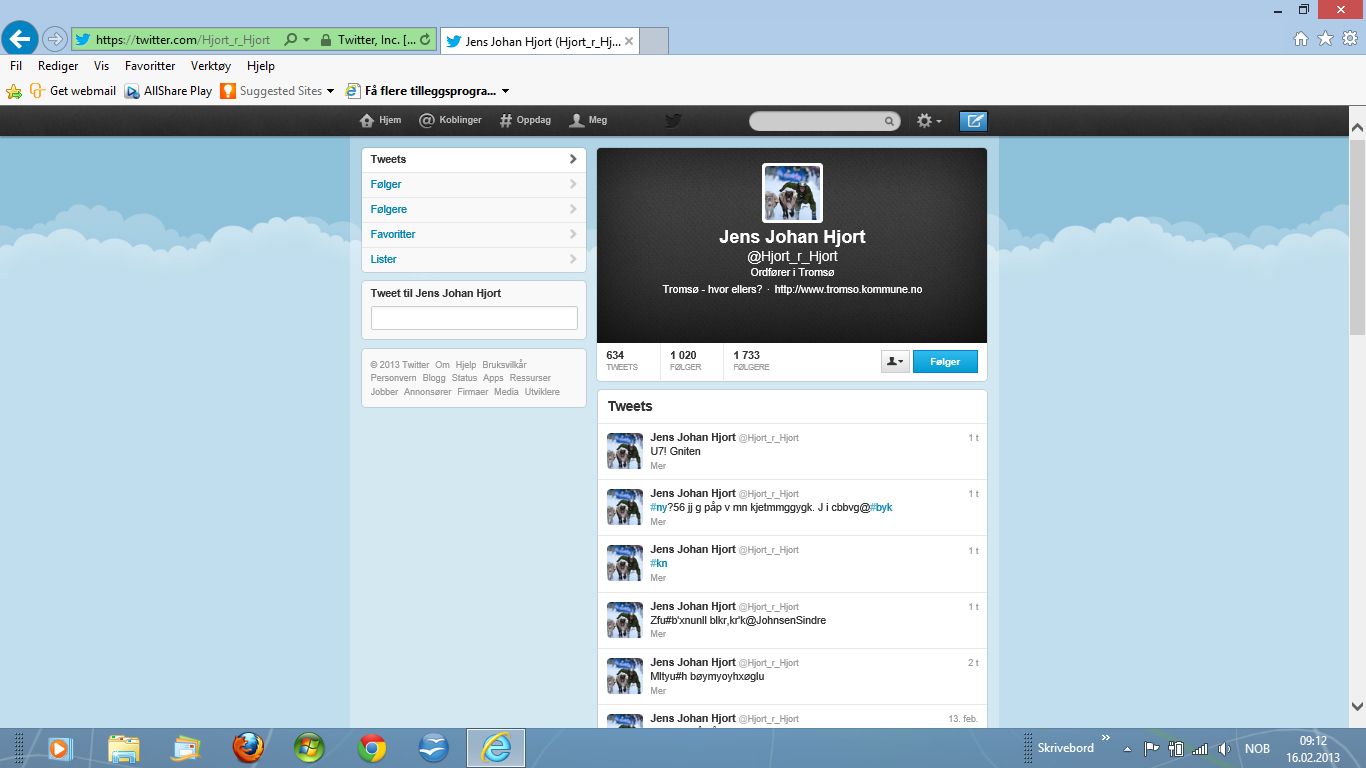Click Jens Johan Hjort's profile picture

coord(792,193)
